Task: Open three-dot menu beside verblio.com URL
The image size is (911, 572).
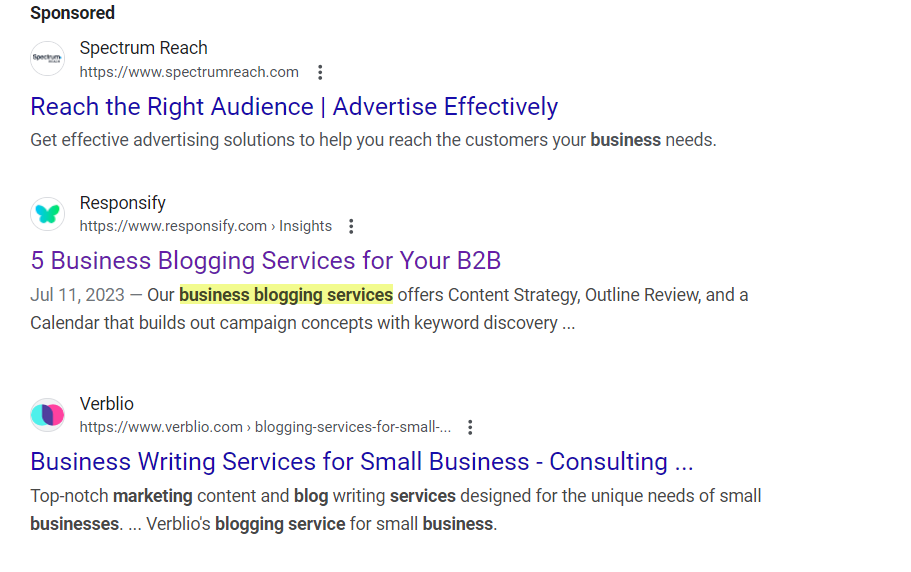Action: coord(470,427)
